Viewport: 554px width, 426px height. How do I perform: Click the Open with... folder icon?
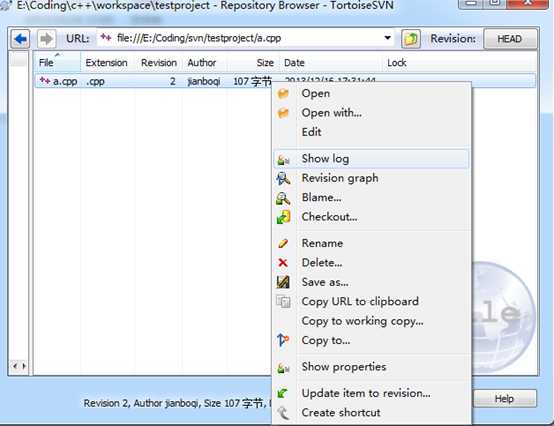pyautogui.click(x=283, y=113)
